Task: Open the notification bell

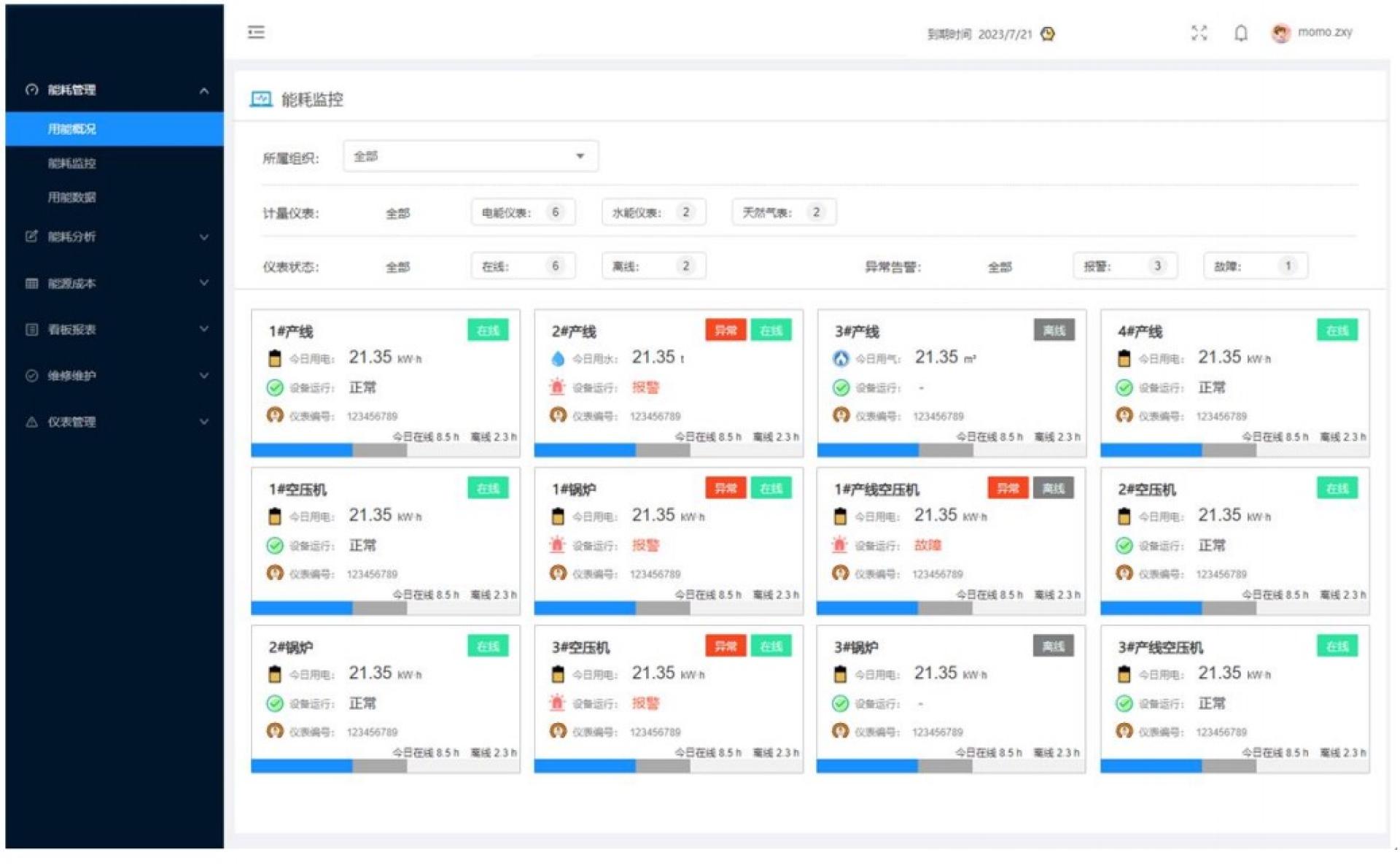Action: (x=1240, y=33)
